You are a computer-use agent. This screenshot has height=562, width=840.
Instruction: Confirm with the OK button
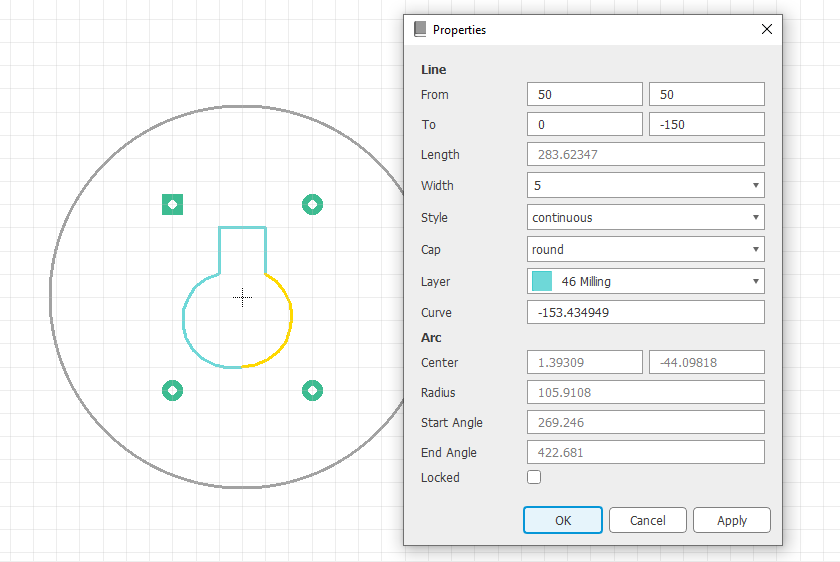[562, 520]
